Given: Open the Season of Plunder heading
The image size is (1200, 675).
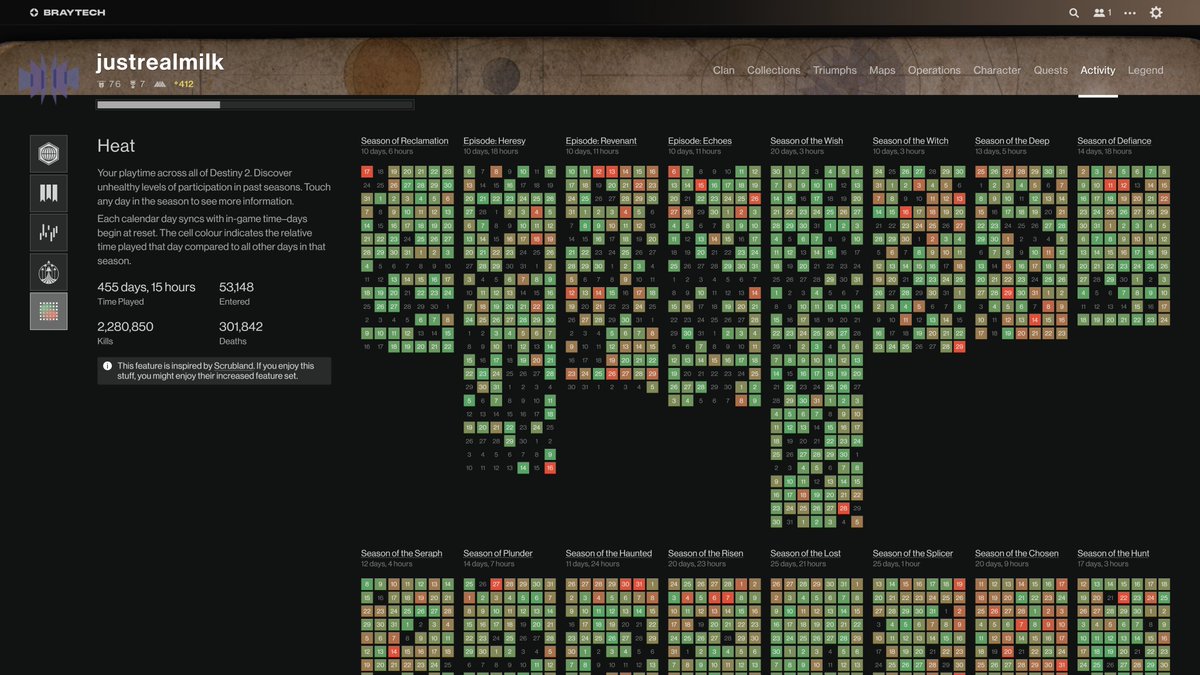Looking at the screenshot, I should (x=498, y=553).
